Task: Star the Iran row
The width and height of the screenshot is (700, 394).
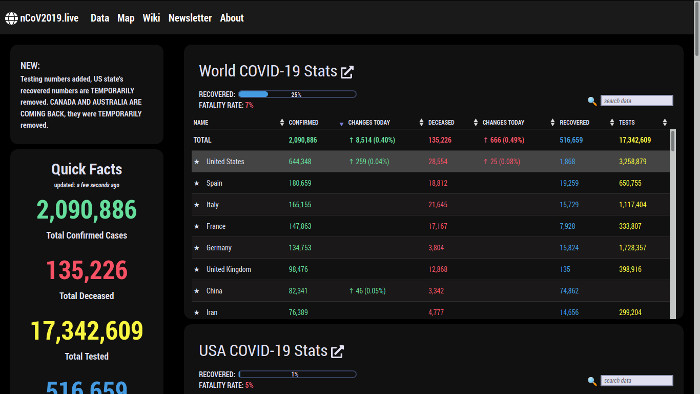Action: coord(196,313)
